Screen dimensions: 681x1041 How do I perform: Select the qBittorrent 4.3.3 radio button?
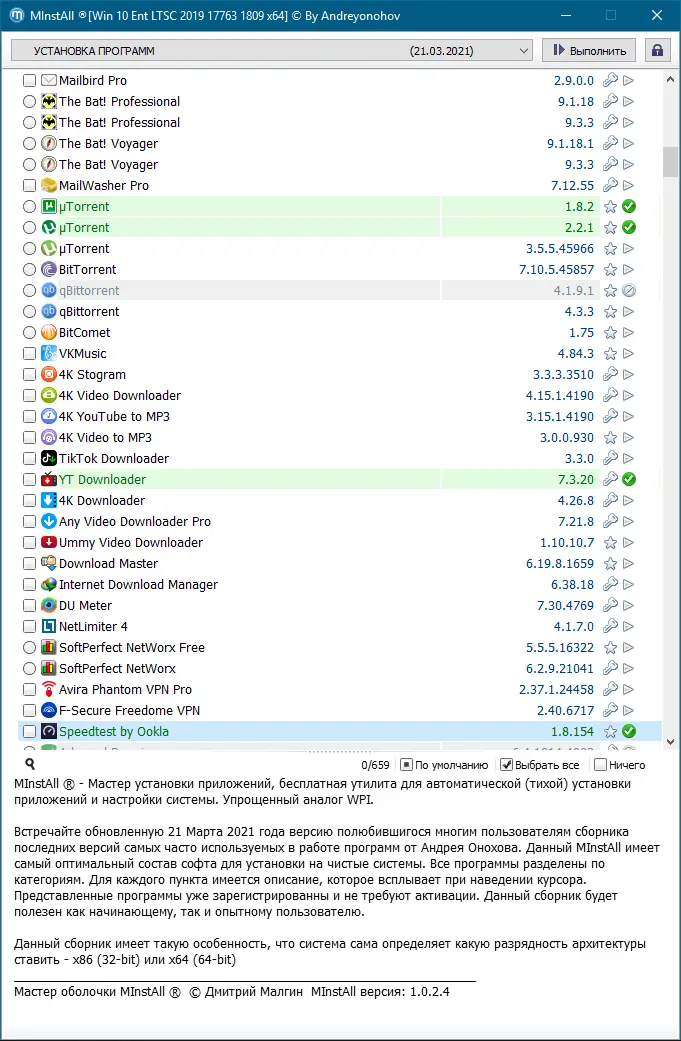coord(29,311)
